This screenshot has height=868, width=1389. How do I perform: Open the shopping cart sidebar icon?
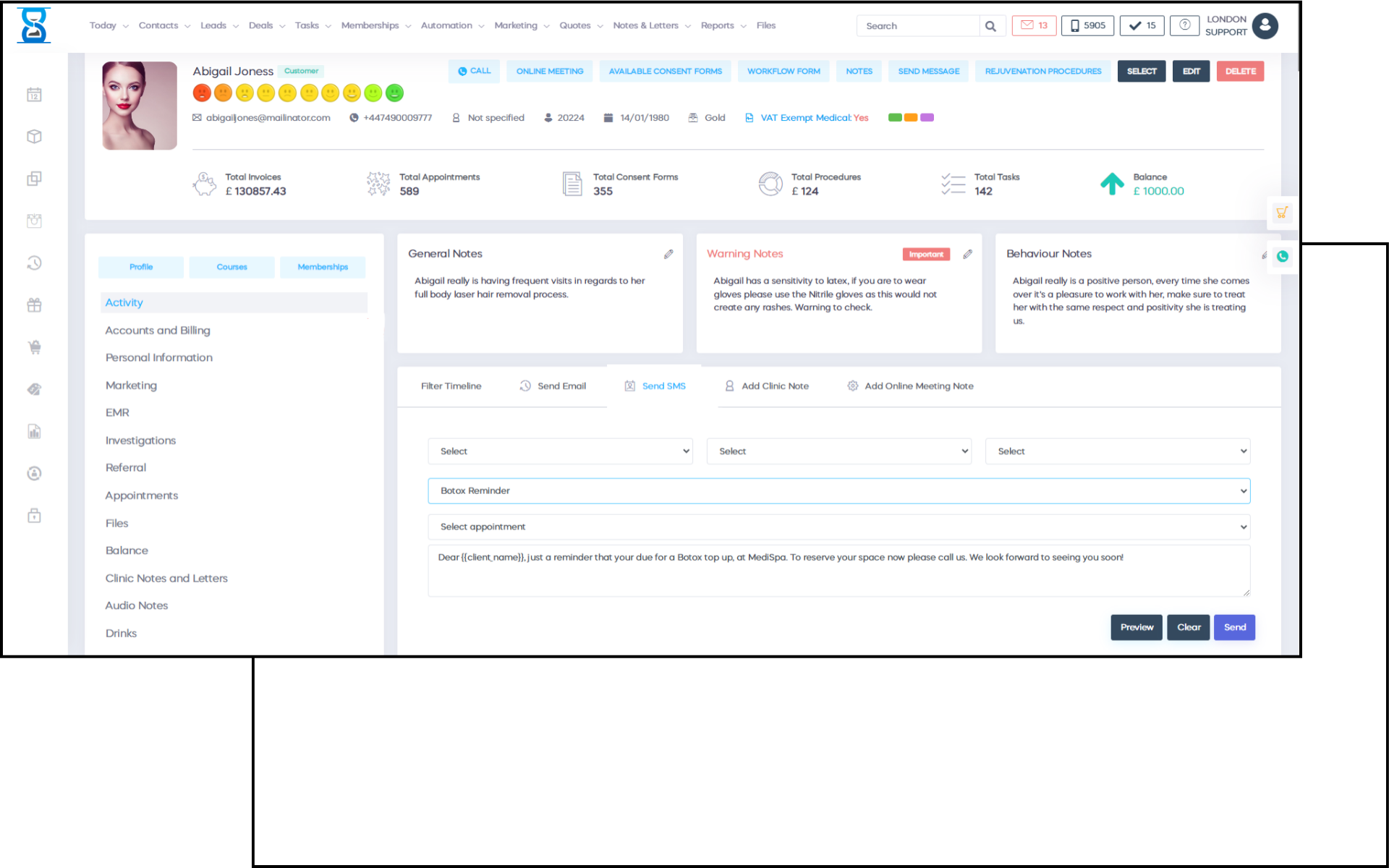[x=34, y=347]
